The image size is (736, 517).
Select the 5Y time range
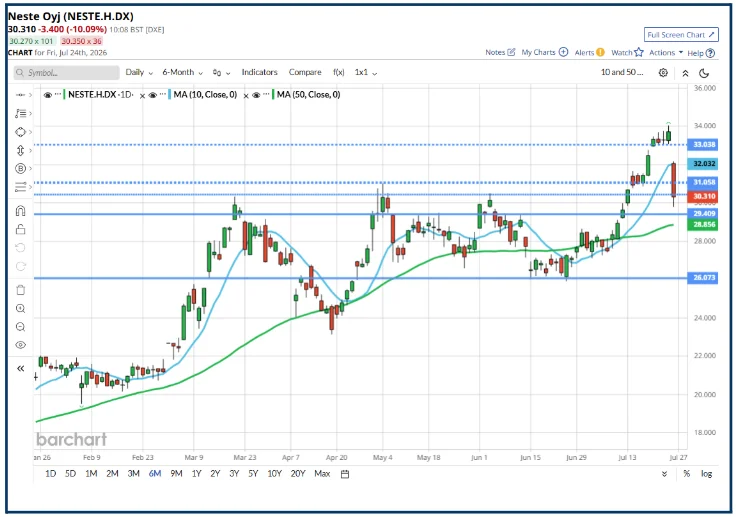tap(253, 474)
